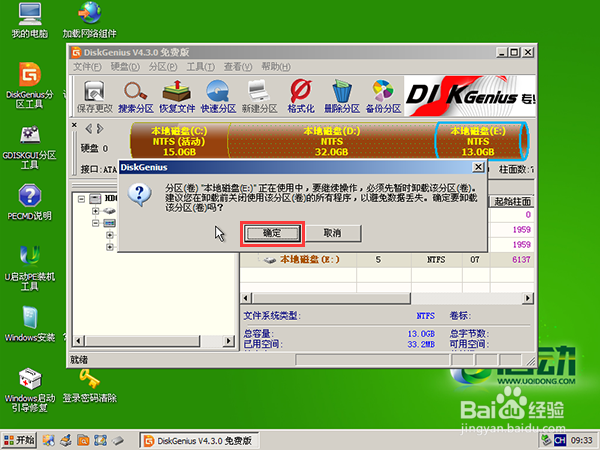This screenshot has height=450, width=600.
Task: Open the 帮助(H) menu
Action: (x=276, y=67)
